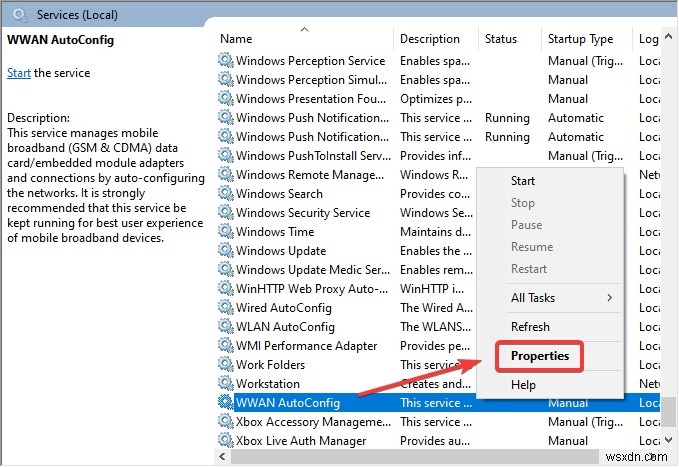679x467 pixels.
Task: Click the Windows Remote Manage... gear icon
Action: [226, 174]
